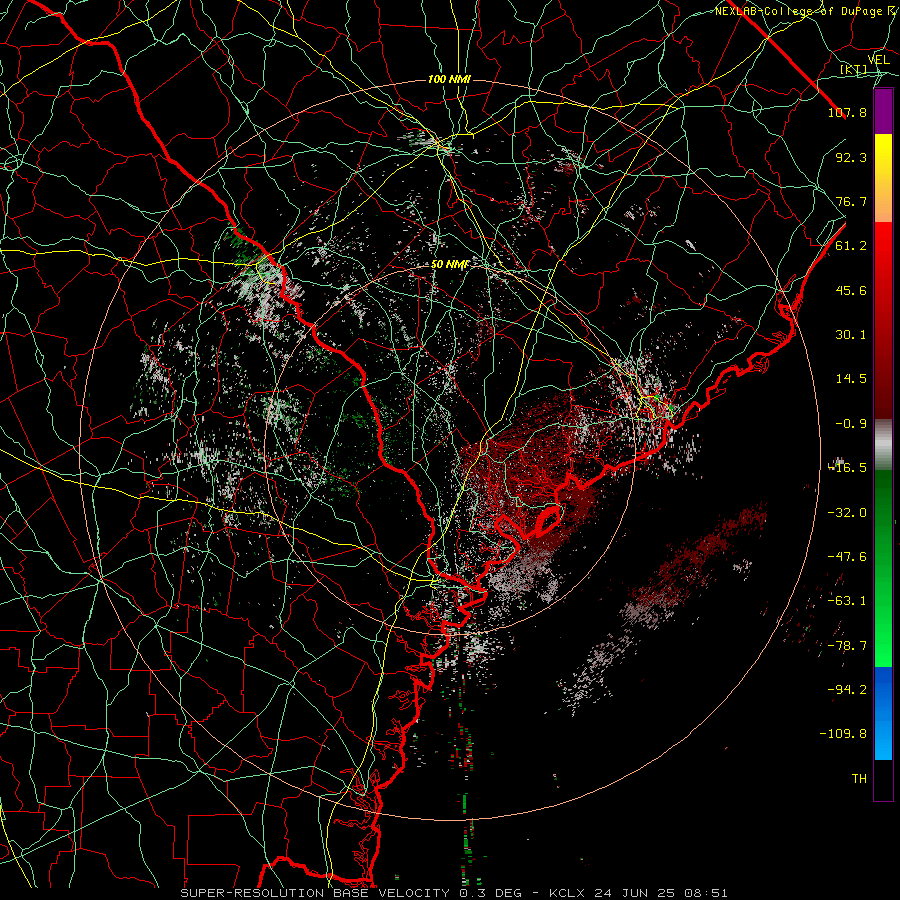This screenshot has width=900, height=900.
Task: Click the 107.8 velocity scale value
Action: (x=847, y=112)
